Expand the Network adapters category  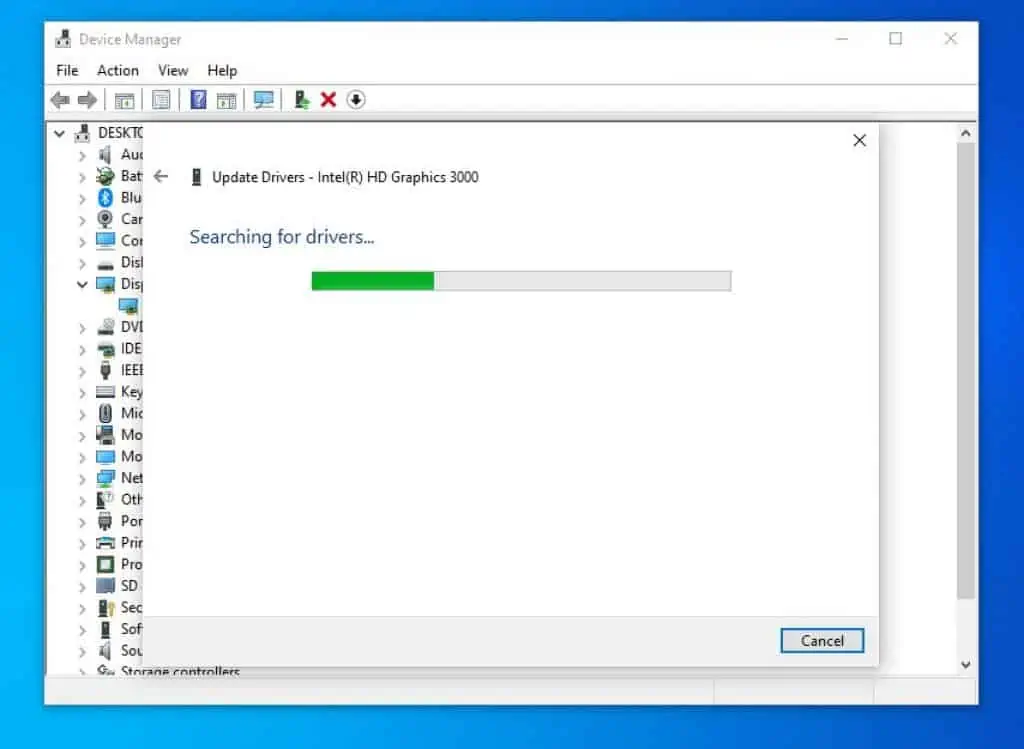click(82, 479)
